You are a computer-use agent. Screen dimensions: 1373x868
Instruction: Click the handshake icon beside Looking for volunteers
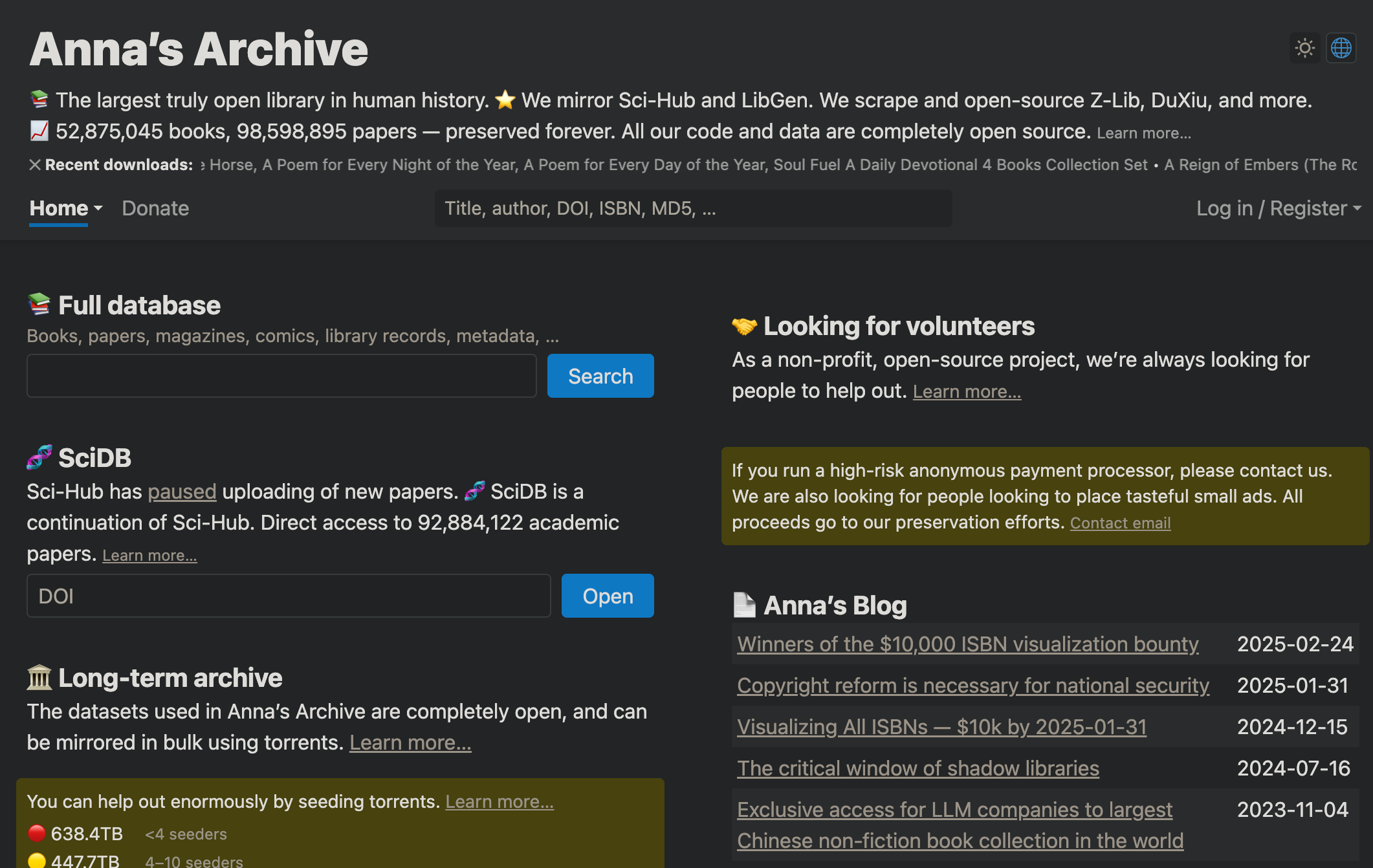pos(745,326)
